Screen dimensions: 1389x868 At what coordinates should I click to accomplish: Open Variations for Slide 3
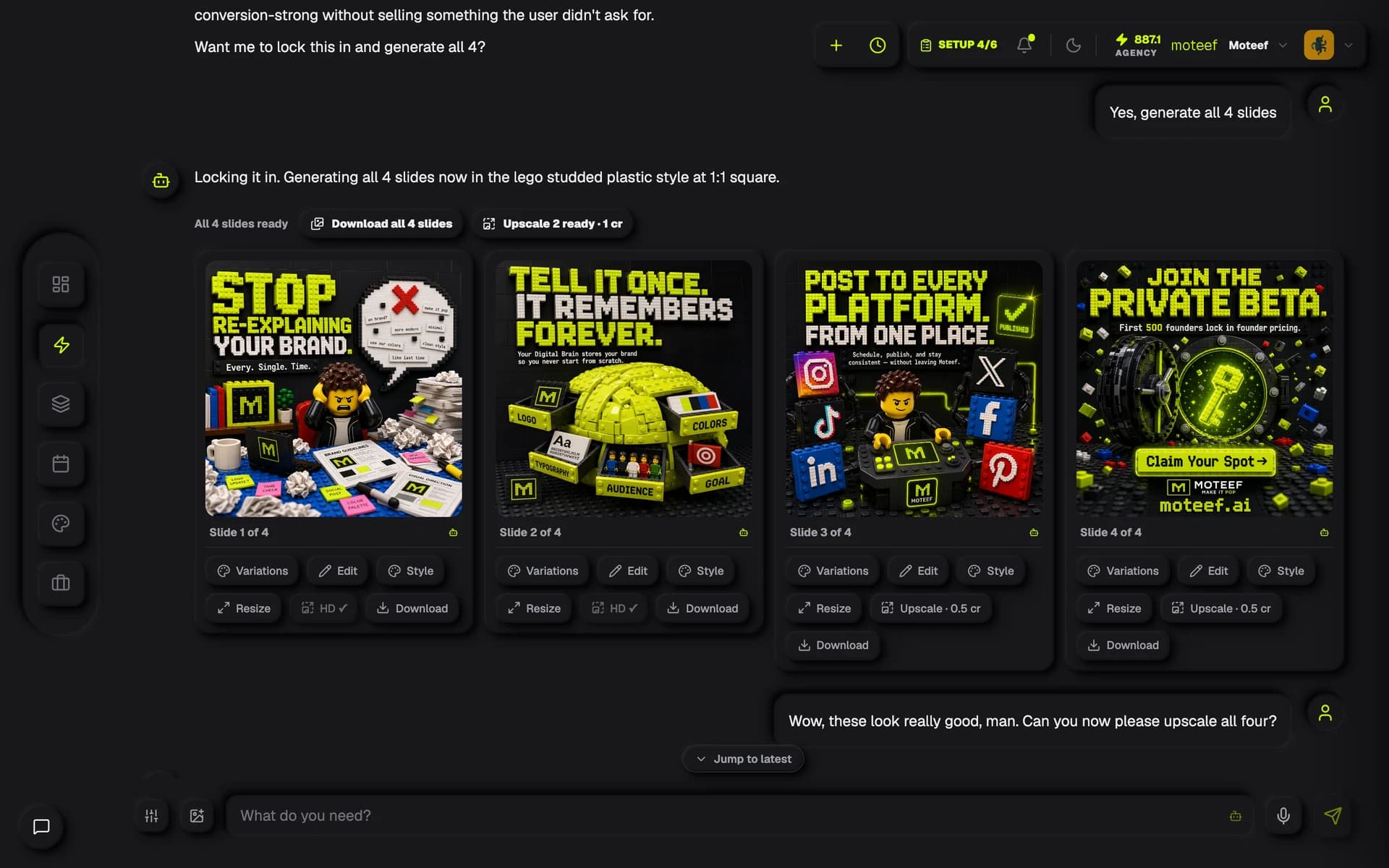click(833, 571)
